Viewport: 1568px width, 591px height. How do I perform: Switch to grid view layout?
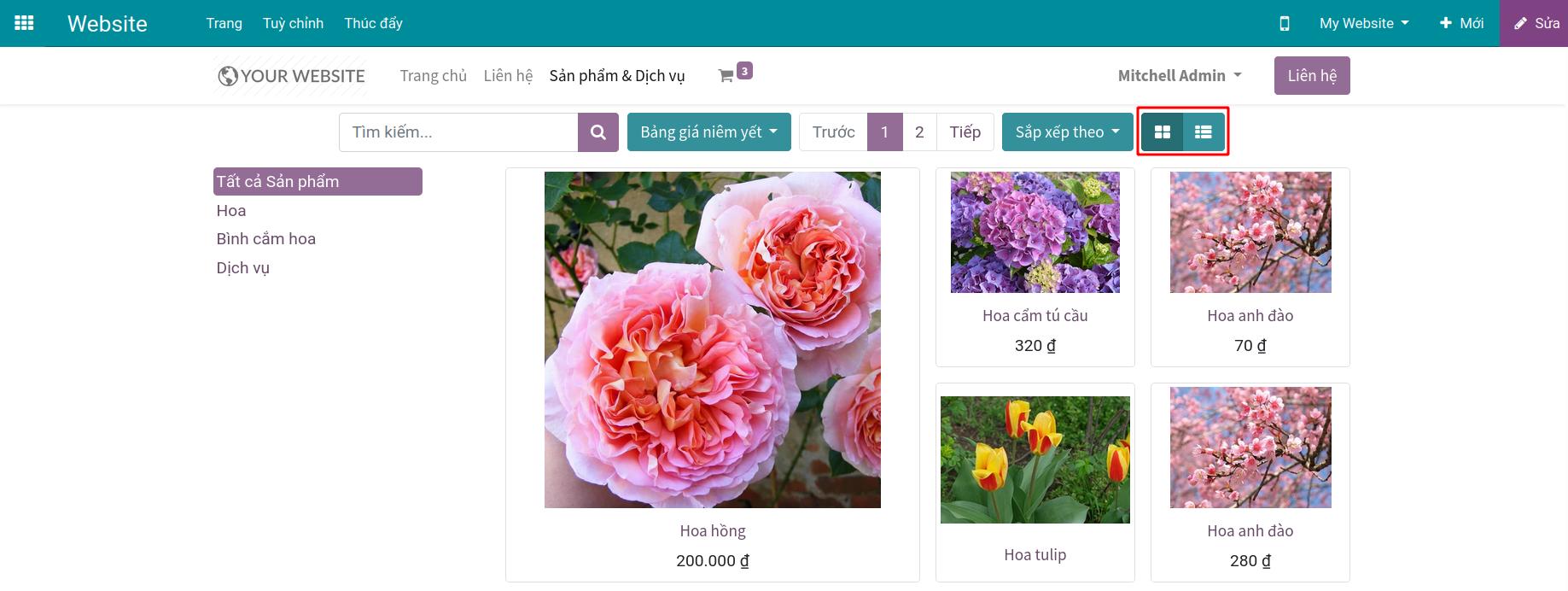click(x=1162, y=132)
